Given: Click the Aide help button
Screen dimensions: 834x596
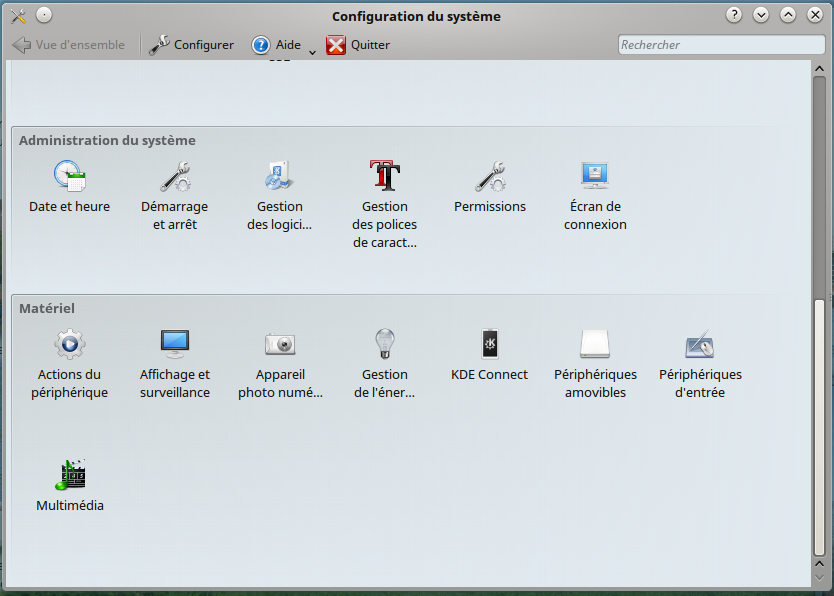Looking at the screenshot, I should click(276, 45).
